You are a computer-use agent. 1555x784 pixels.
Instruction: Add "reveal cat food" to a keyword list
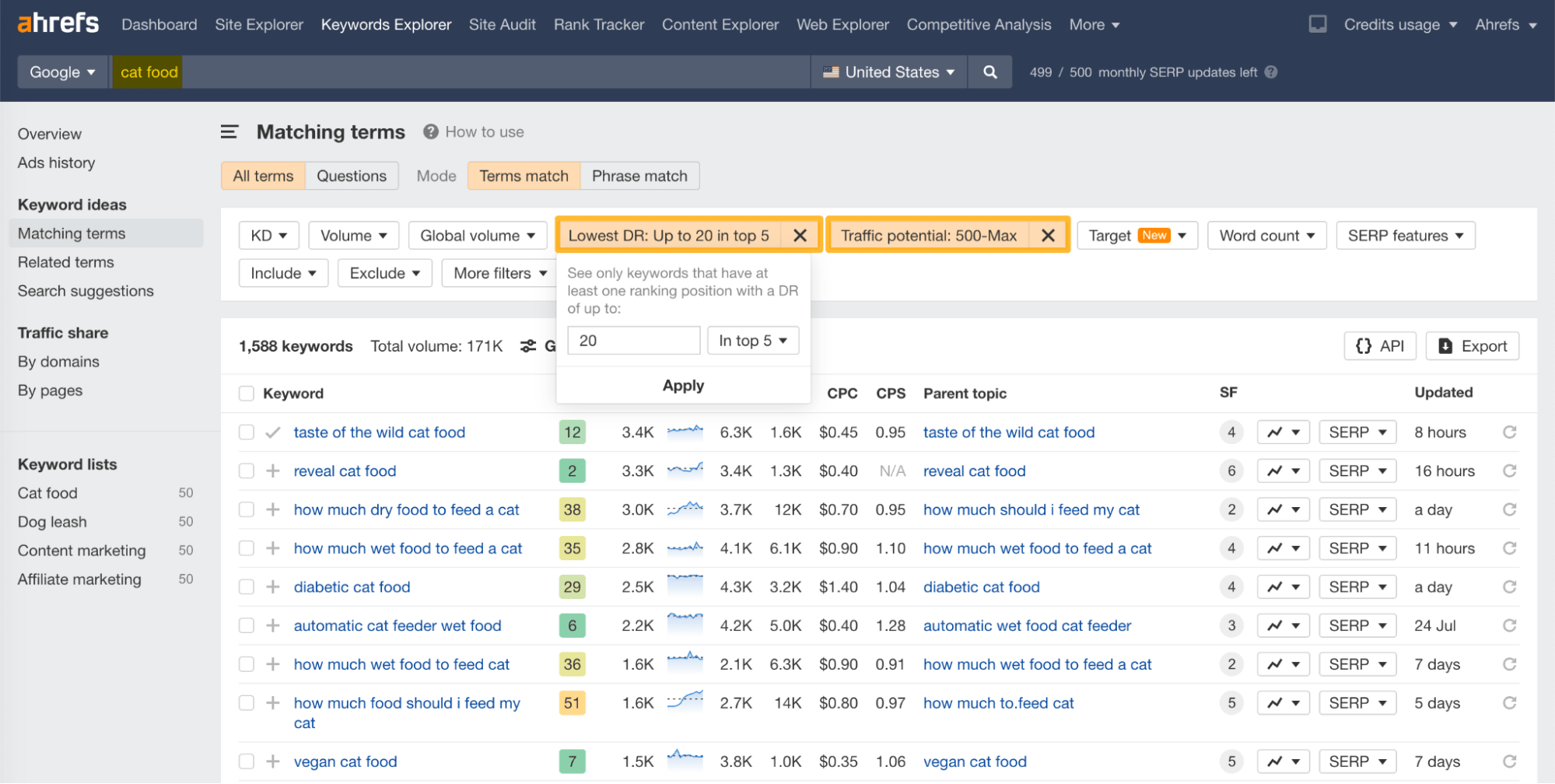click(271, 471)
